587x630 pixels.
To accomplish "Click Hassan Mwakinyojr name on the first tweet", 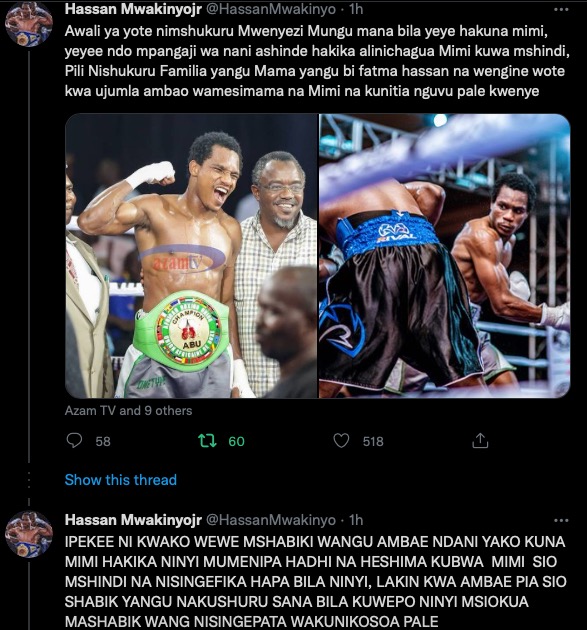I will click(x=133, y=9).
